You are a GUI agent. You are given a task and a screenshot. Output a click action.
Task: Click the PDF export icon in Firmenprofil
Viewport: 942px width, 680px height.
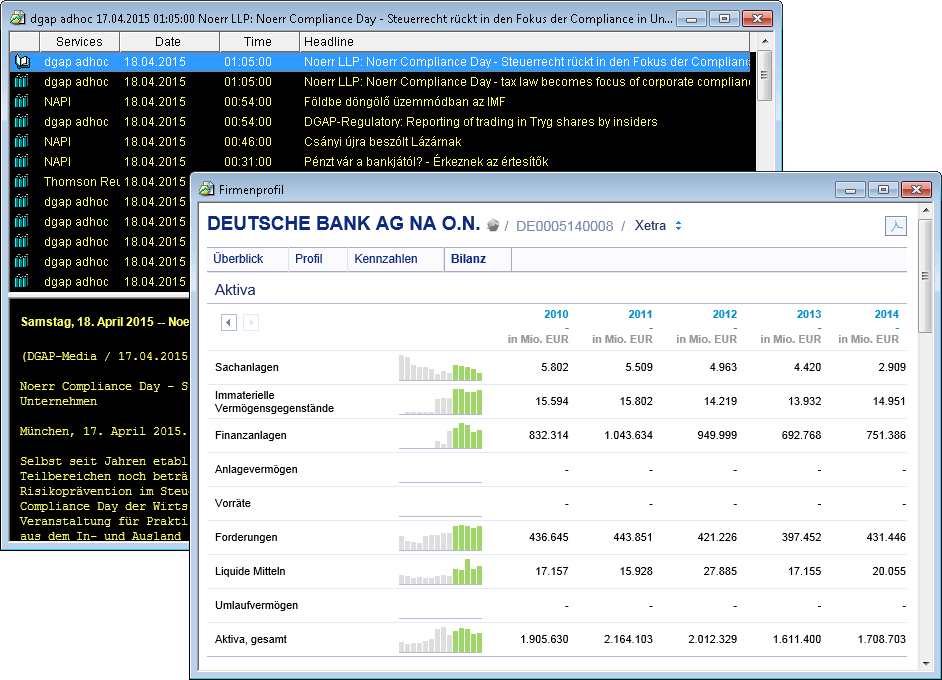(x=895, y=226)
